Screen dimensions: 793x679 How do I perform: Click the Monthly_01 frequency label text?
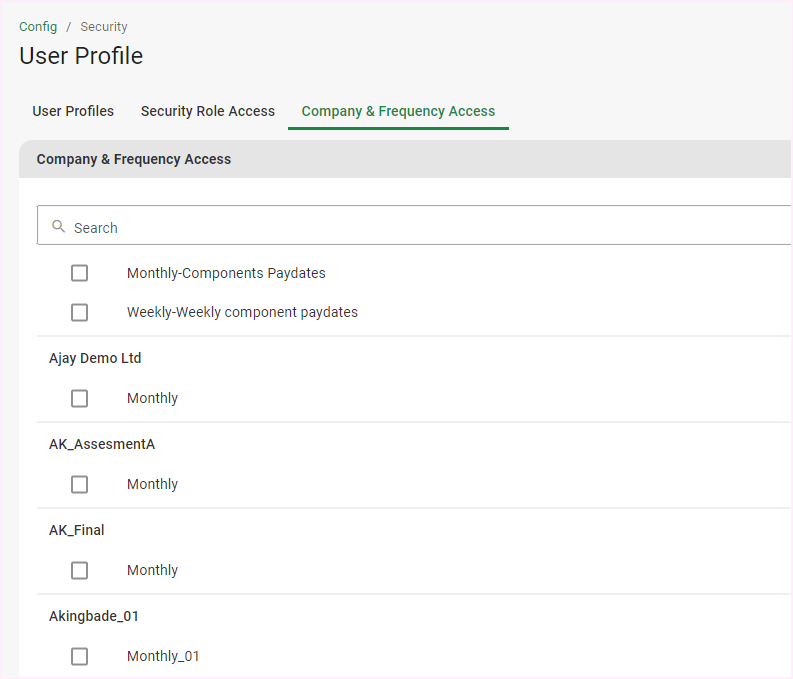pos(163,656)
